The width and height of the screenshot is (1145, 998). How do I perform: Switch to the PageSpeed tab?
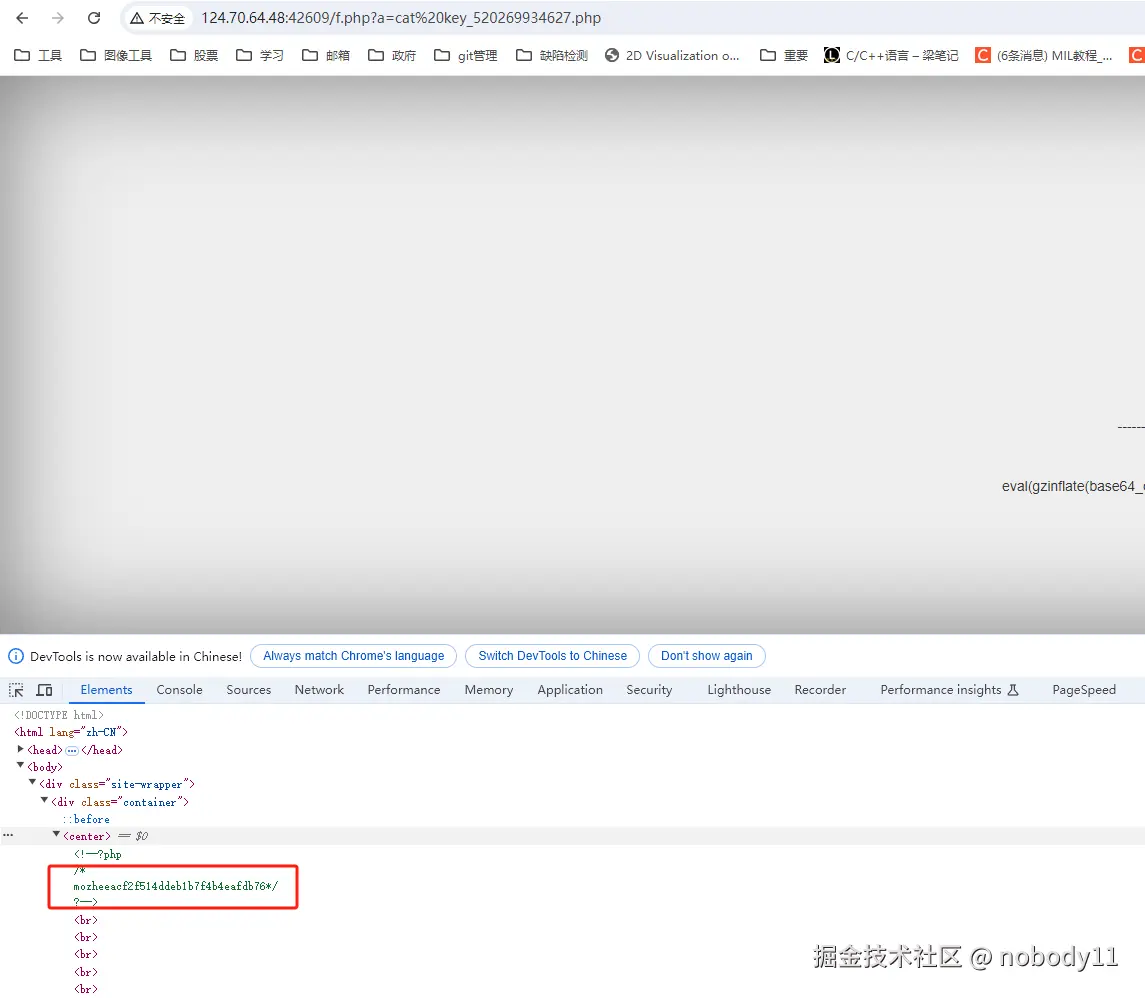[x=1084, y=690]
